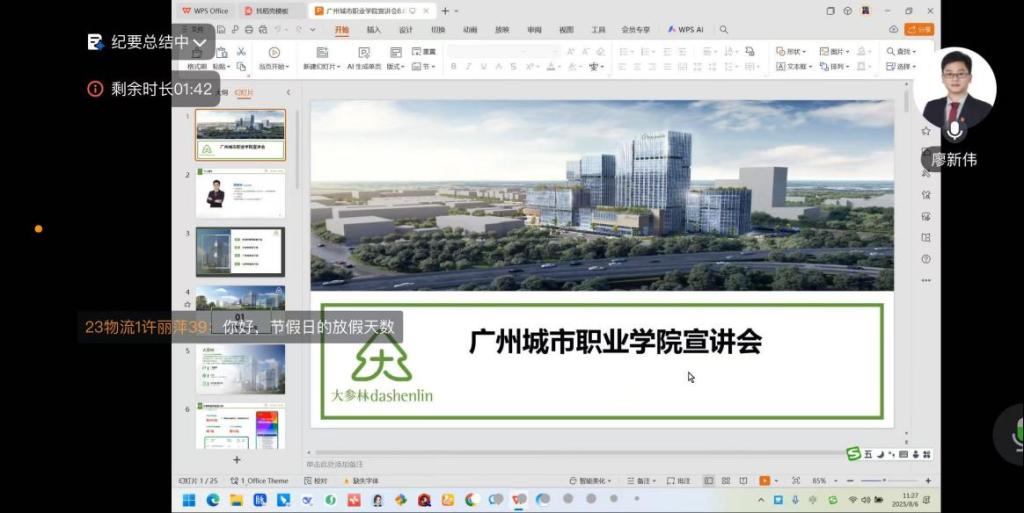This screenshot has height=513, width=1024.
Task: Add a new document tab with plus
Action: (x=445, y=10)
